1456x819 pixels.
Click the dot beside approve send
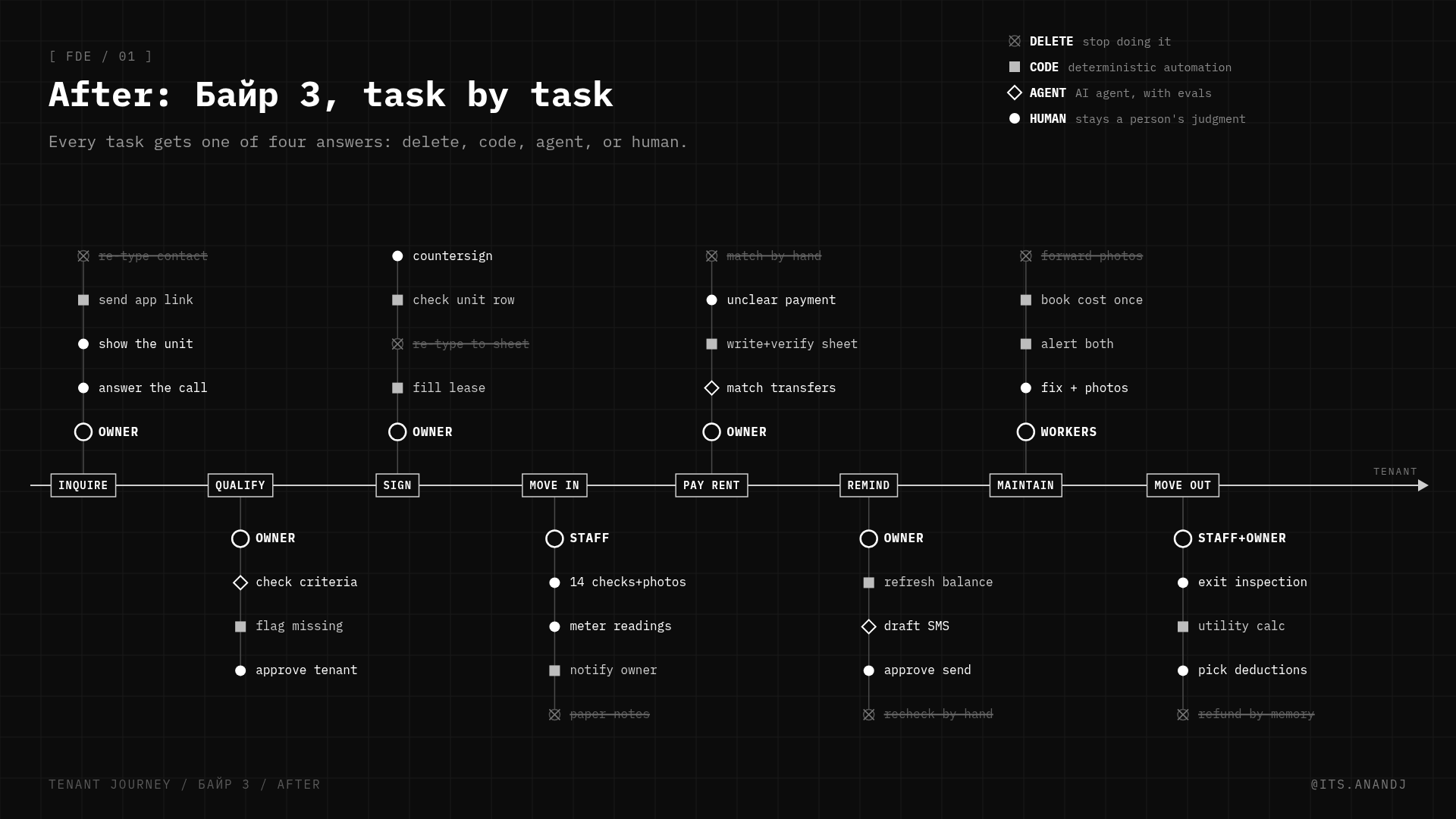click(869, 670)
